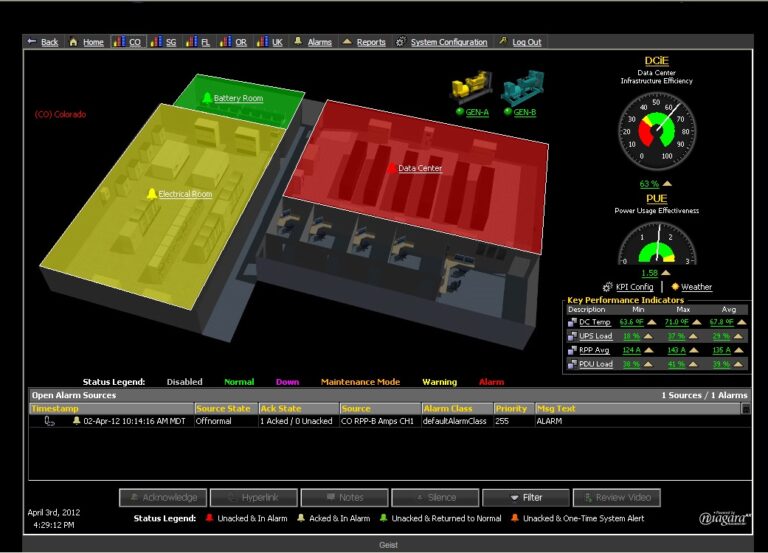Click the KPI Config gear icon
Screen dimensions: 768x553
[609, 287]
